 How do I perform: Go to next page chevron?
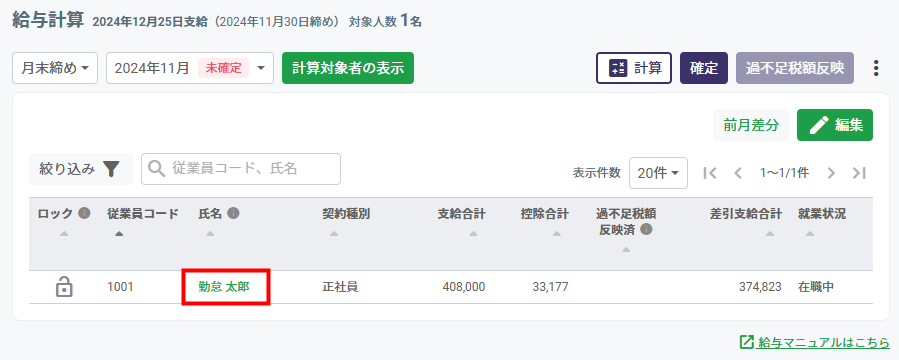pos(831,173)
